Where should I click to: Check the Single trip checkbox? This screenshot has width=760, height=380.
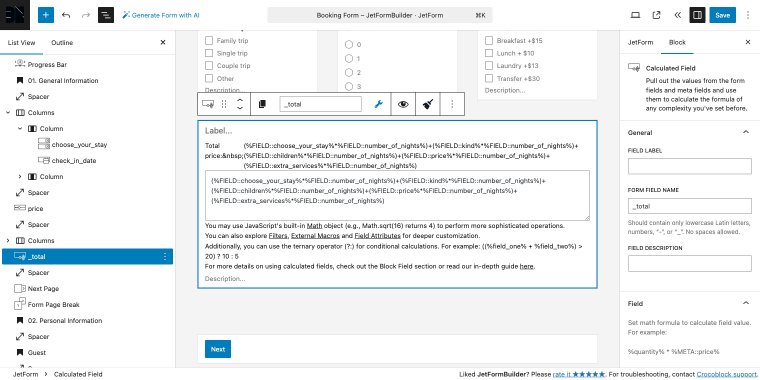[209, 53]
